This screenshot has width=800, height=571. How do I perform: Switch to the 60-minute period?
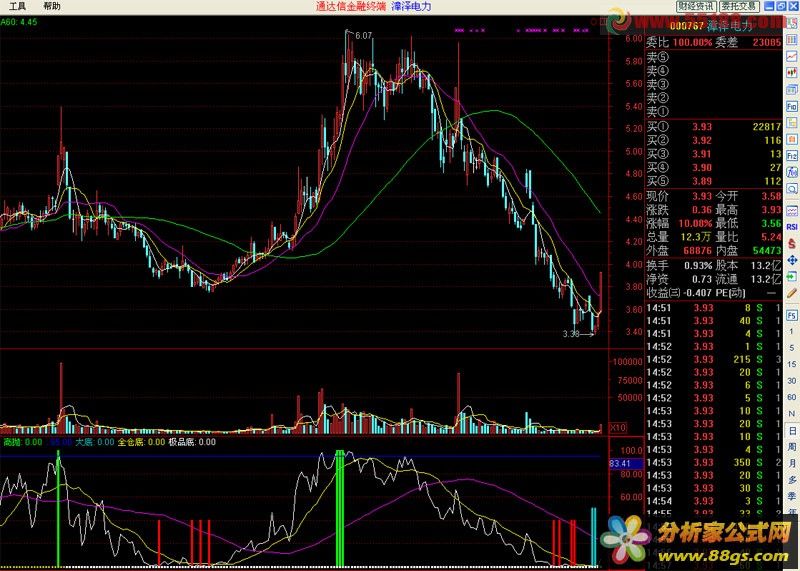pyautogui.click(x=792, y=397)
